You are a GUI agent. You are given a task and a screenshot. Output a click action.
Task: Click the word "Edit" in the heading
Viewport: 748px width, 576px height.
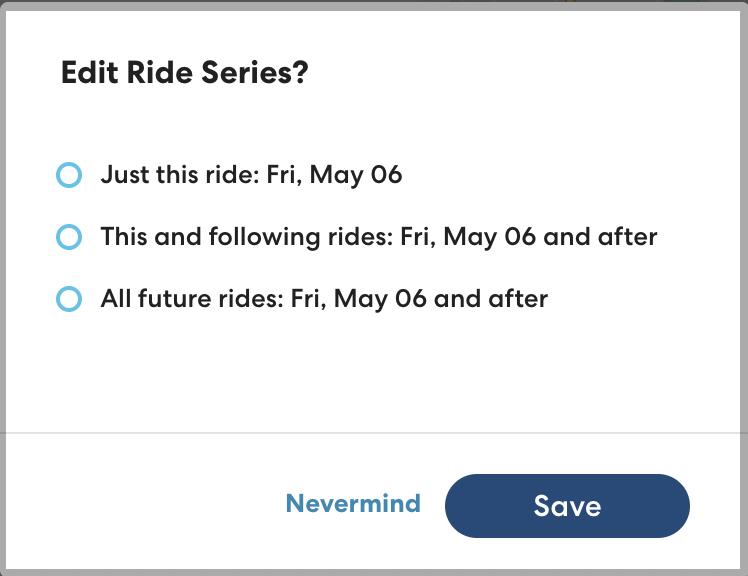coord(85,74)
